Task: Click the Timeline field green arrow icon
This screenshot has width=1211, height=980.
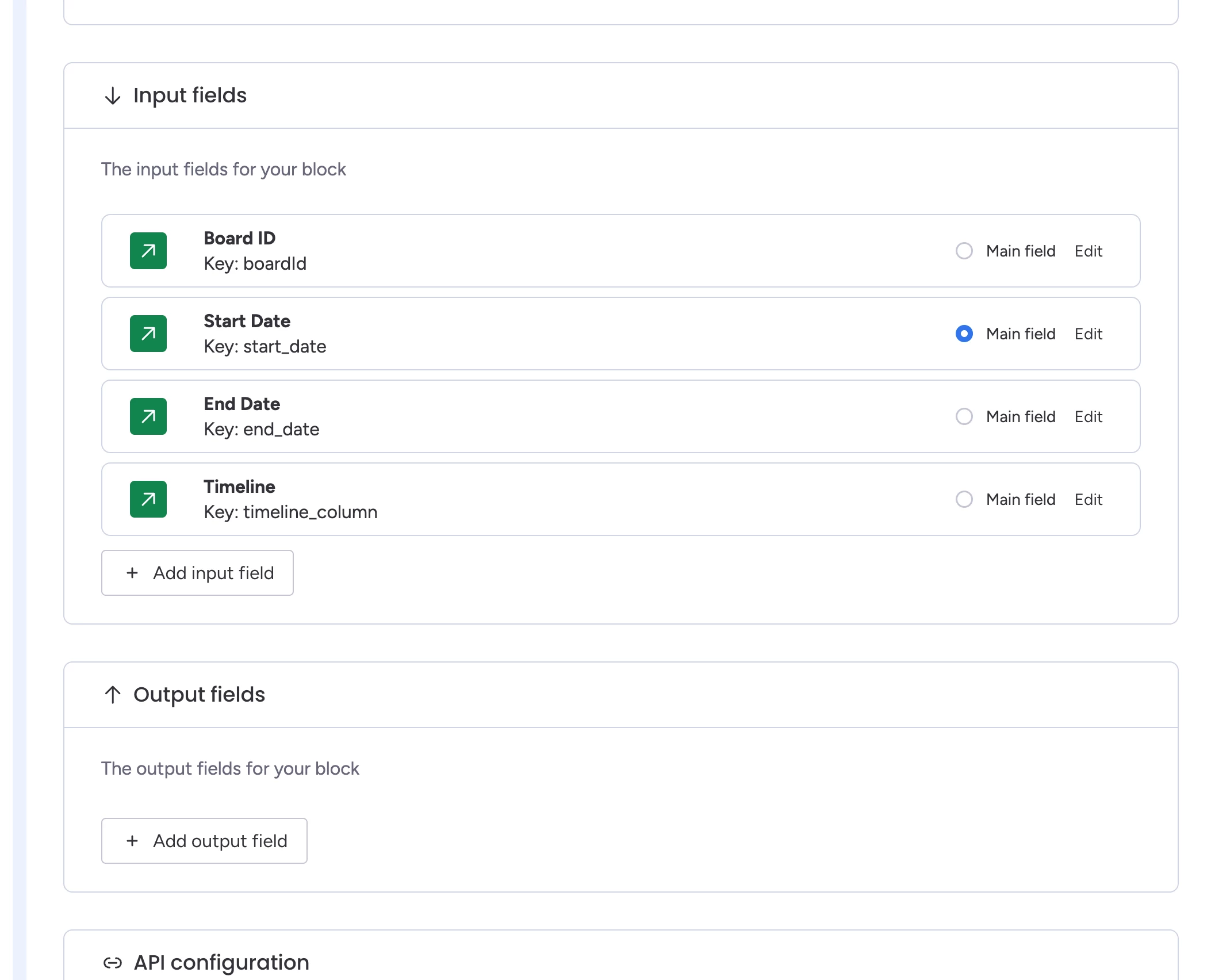Action: coord(148,499)
